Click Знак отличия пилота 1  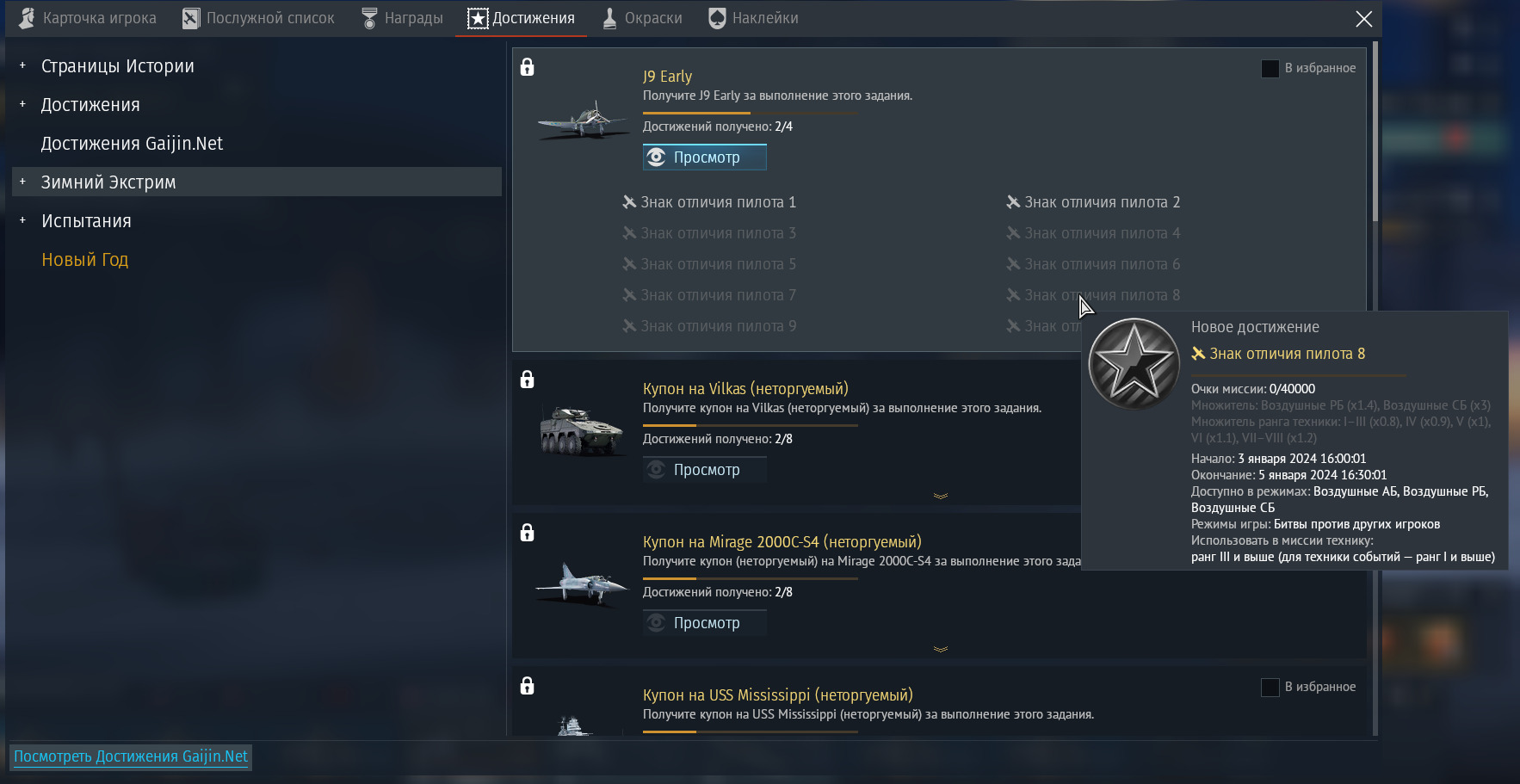(x=718, y=202)
